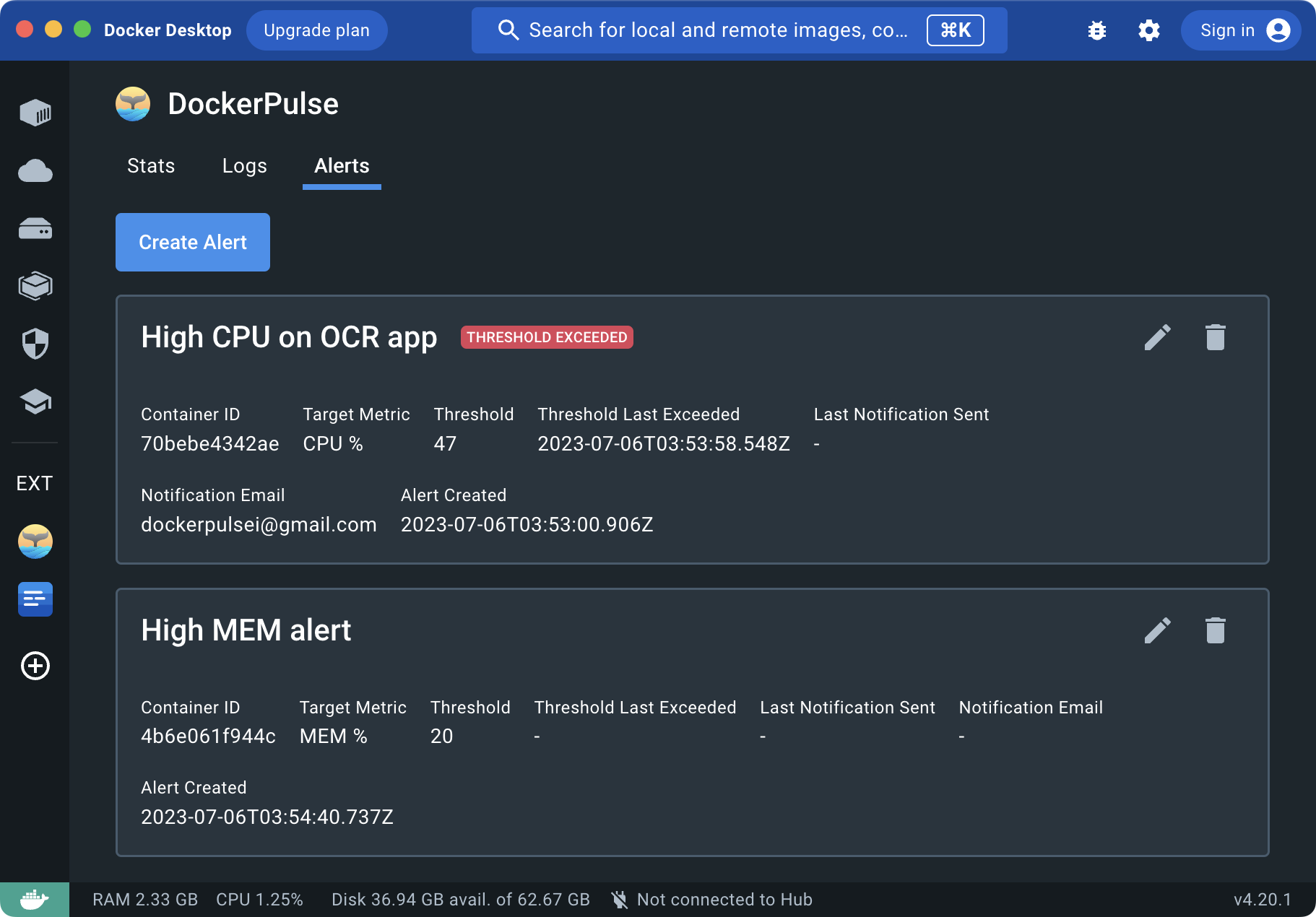Open the Docker Scout shield icon
This screenshot has width=1316, height=917.
click(35, 344)
